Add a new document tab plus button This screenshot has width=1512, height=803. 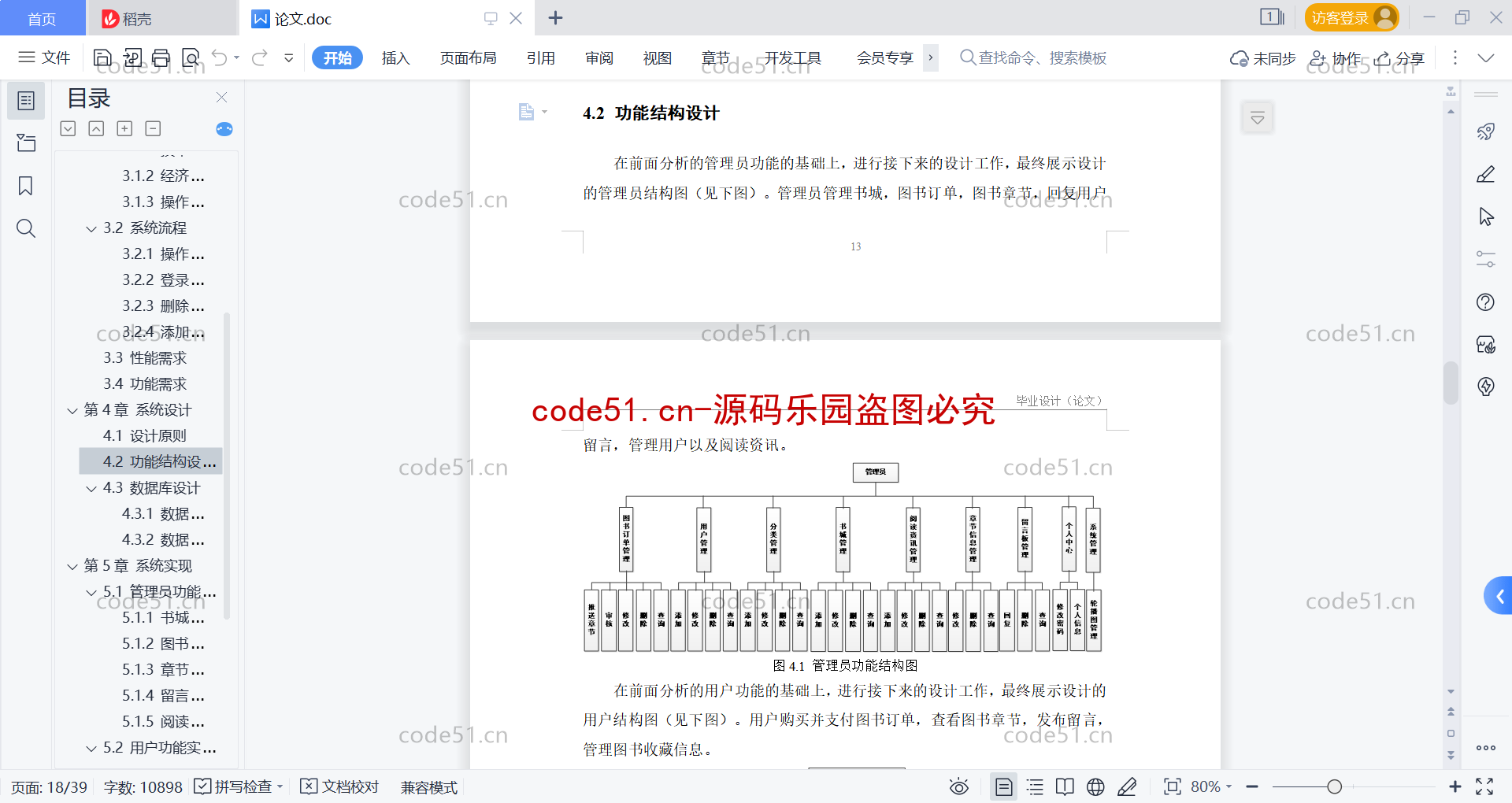coord(555,18)
